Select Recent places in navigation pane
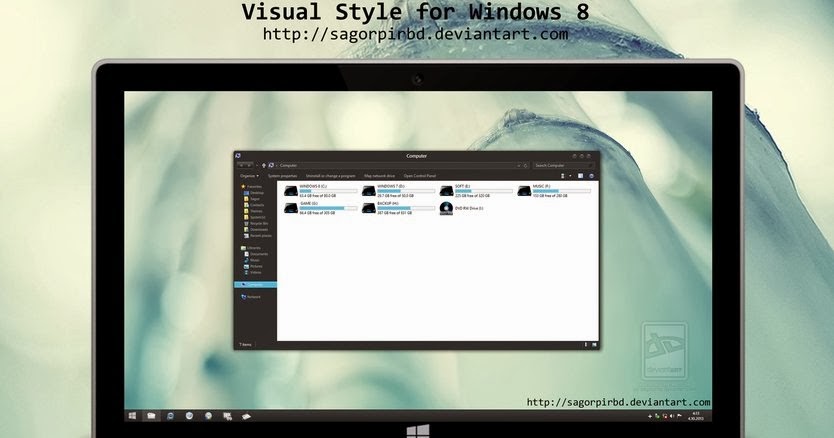Image resolution: width=834 pixels, height=438 pixels. (x=257, y=236)
